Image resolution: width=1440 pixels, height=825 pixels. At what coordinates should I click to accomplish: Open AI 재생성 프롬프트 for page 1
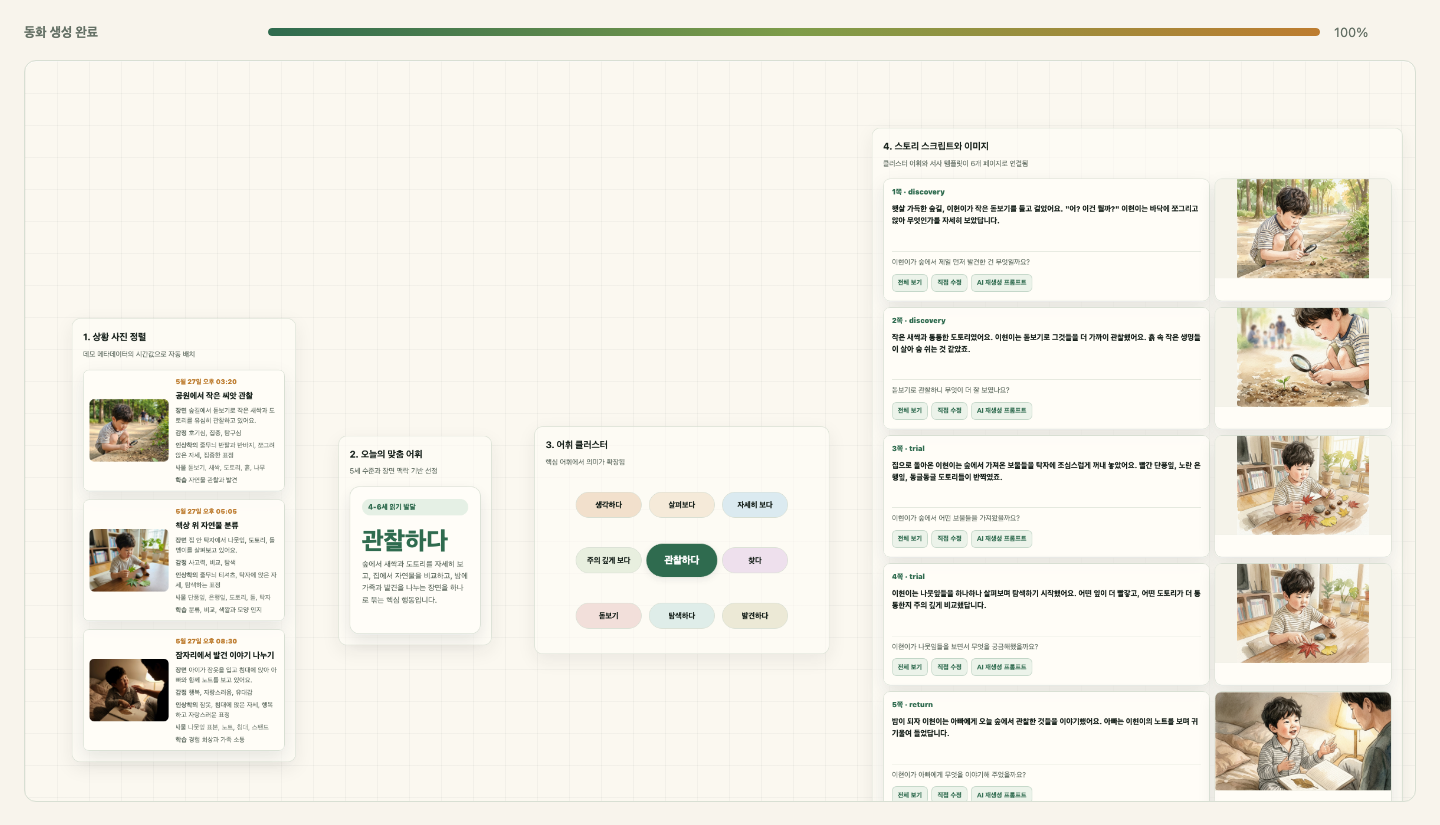pyautogui.click(x=1001, y=283)
